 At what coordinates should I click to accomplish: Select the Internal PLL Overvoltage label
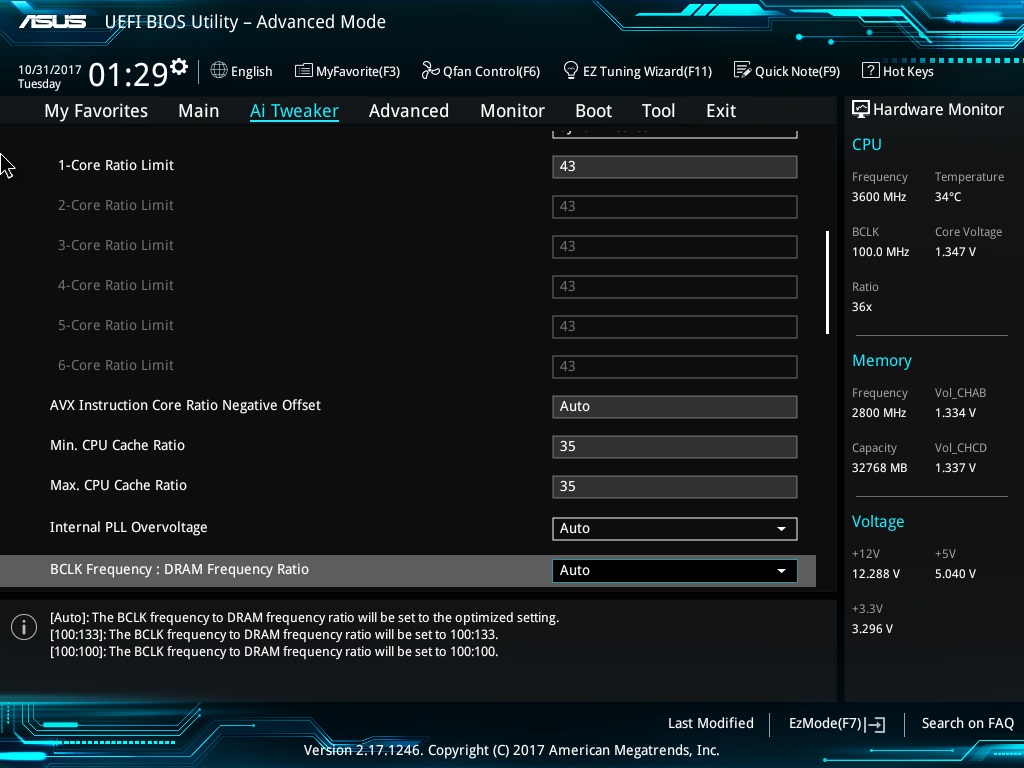(x=129, y=527)
